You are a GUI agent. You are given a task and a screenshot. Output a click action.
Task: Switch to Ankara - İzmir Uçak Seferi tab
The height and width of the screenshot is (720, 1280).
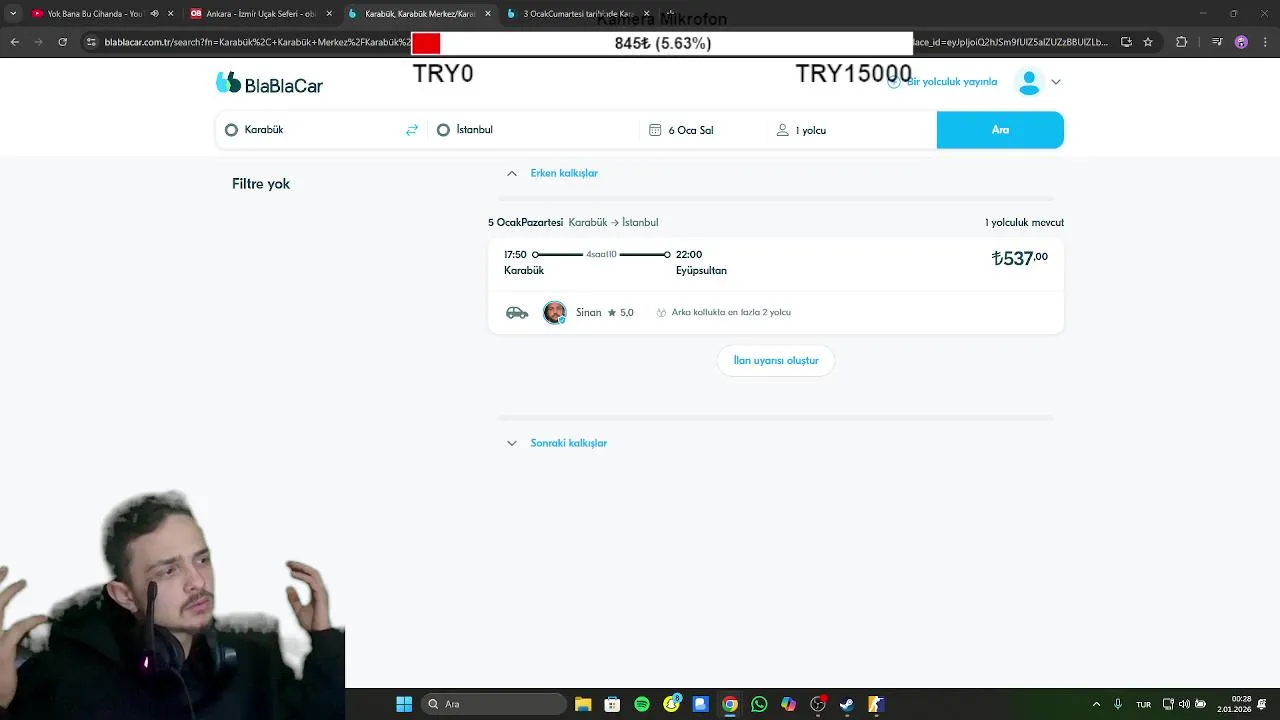(260, 14)
